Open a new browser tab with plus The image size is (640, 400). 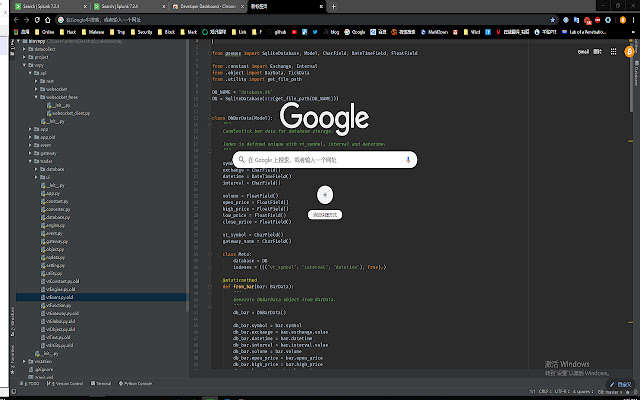point(333,7)
